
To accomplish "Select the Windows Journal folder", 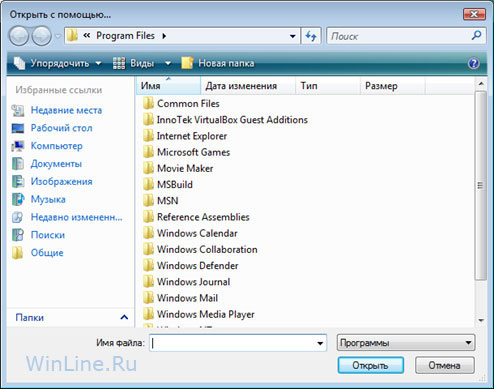I will point(187,282).
